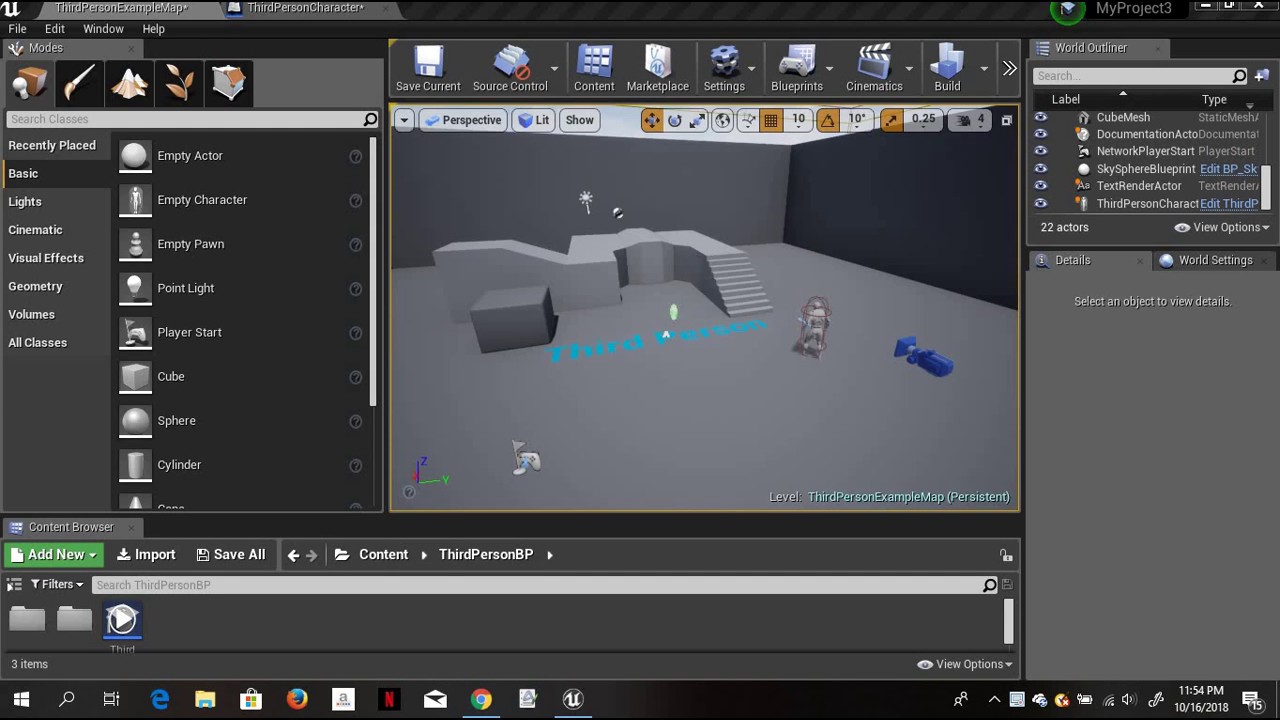Open Source Control from the toolbar
1280x720 pixels.
coord(510,69)
